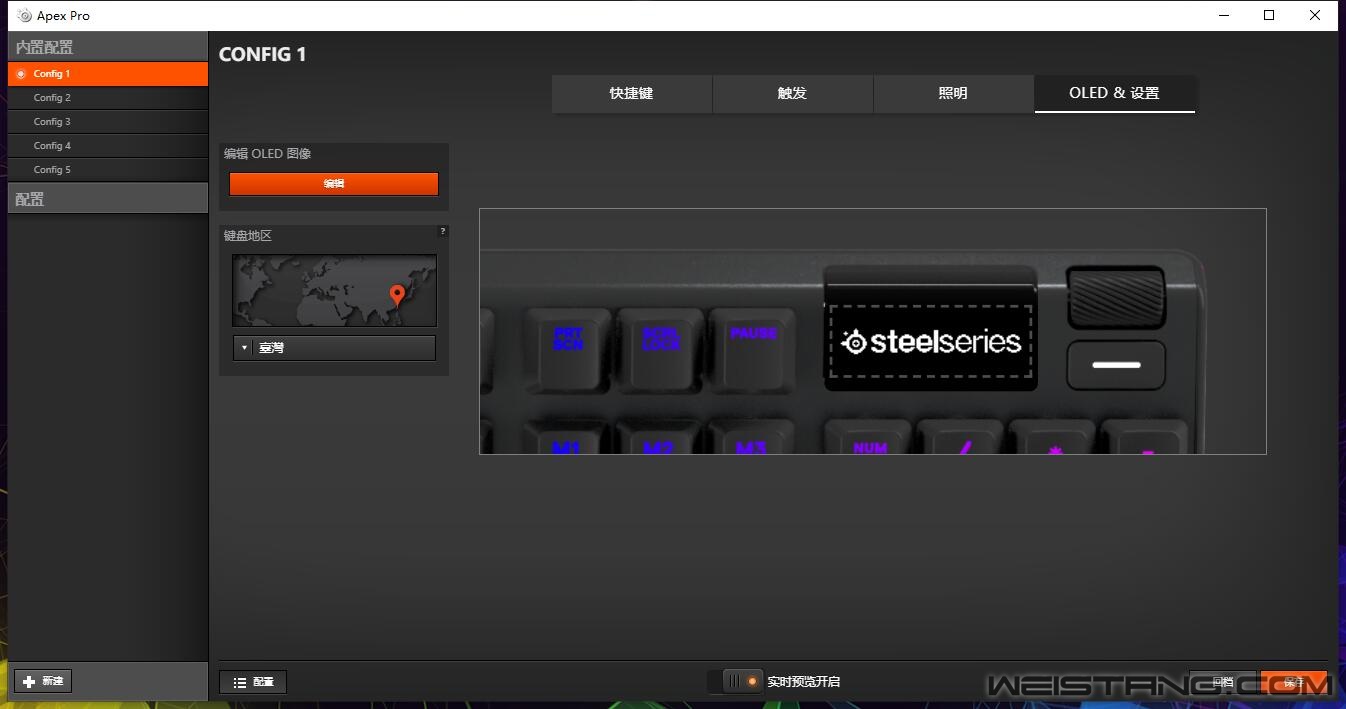This screenshot has height=709, width=1346.
Task: Select the OLED & 设置 tab
Action: click(x=1114, y=93)
